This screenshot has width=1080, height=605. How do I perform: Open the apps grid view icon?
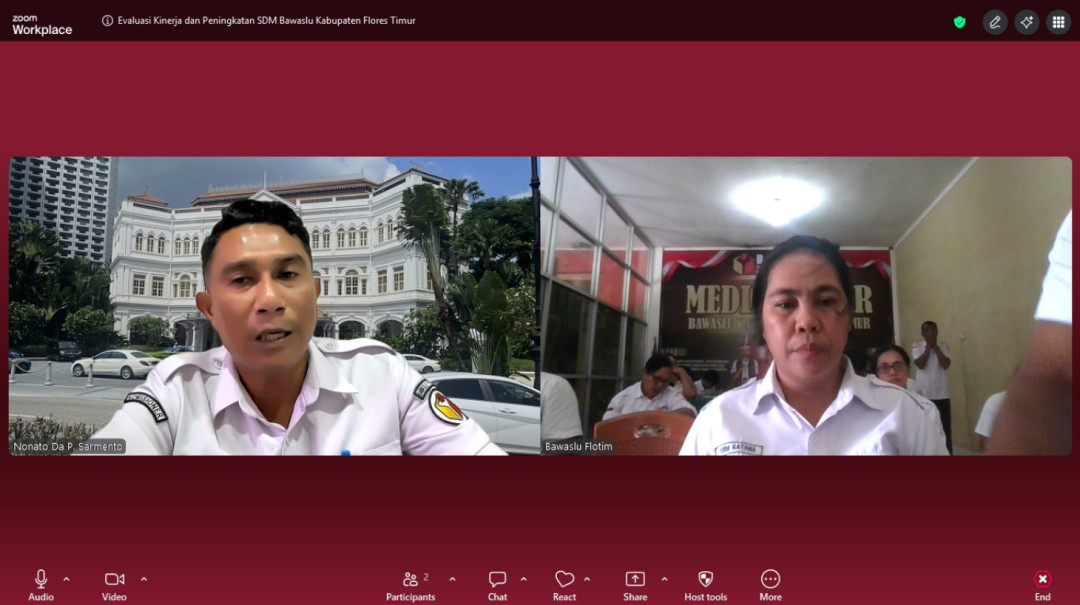coord(1058,22)
